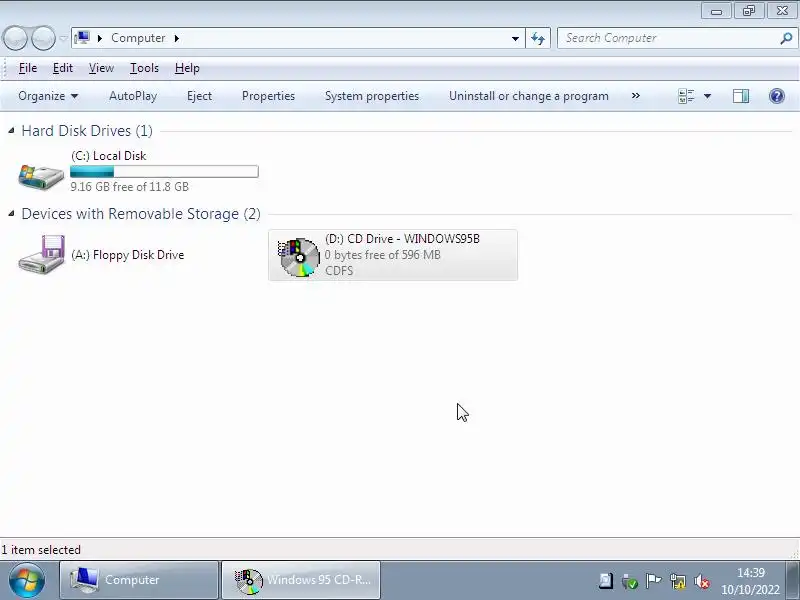Click '1 item selected' status bar text
This screenshot has height=600, width=800.
tap(41, 549)
